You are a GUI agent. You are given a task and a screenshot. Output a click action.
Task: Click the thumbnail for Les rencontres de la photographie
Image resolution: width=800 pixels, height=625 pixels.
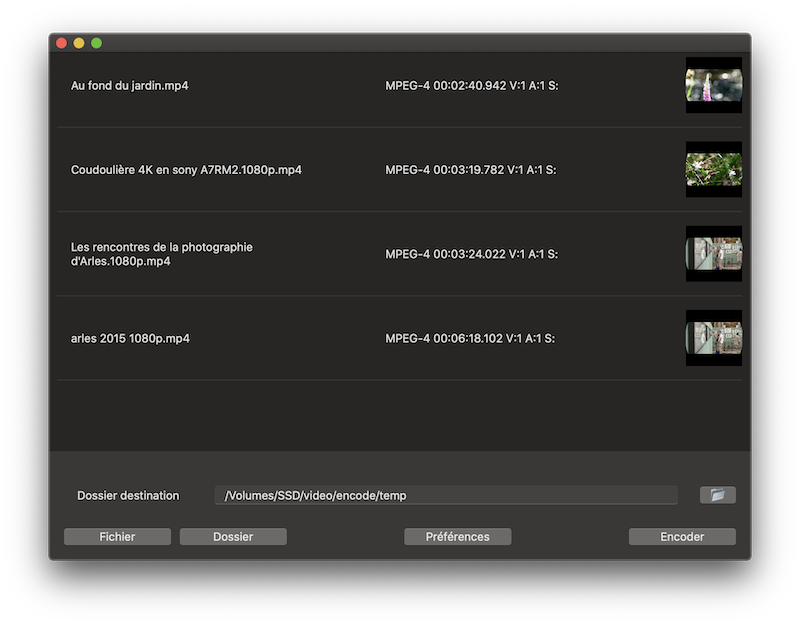click(714, 254)
